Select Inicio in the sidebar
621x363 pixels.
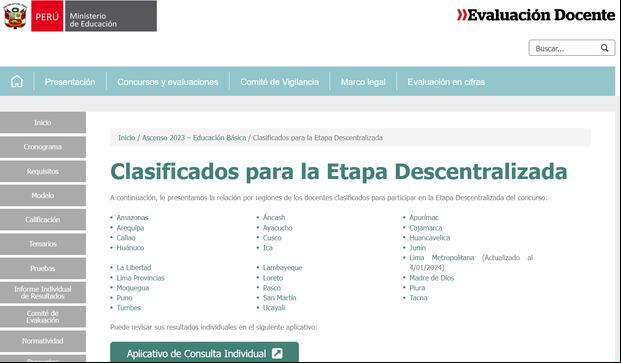tap(43, 122)
